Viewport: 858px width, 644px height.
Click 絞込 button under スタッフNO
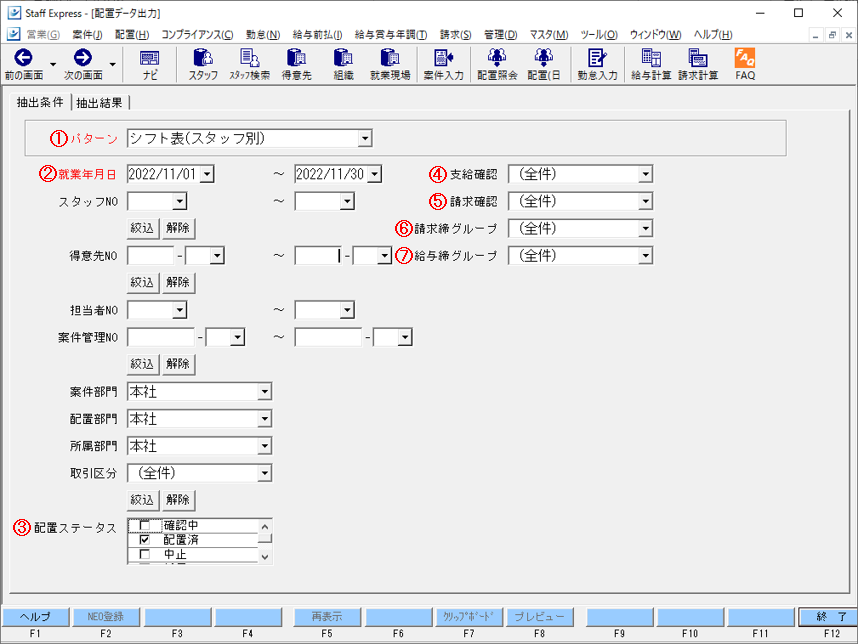[x=142, y=228]
